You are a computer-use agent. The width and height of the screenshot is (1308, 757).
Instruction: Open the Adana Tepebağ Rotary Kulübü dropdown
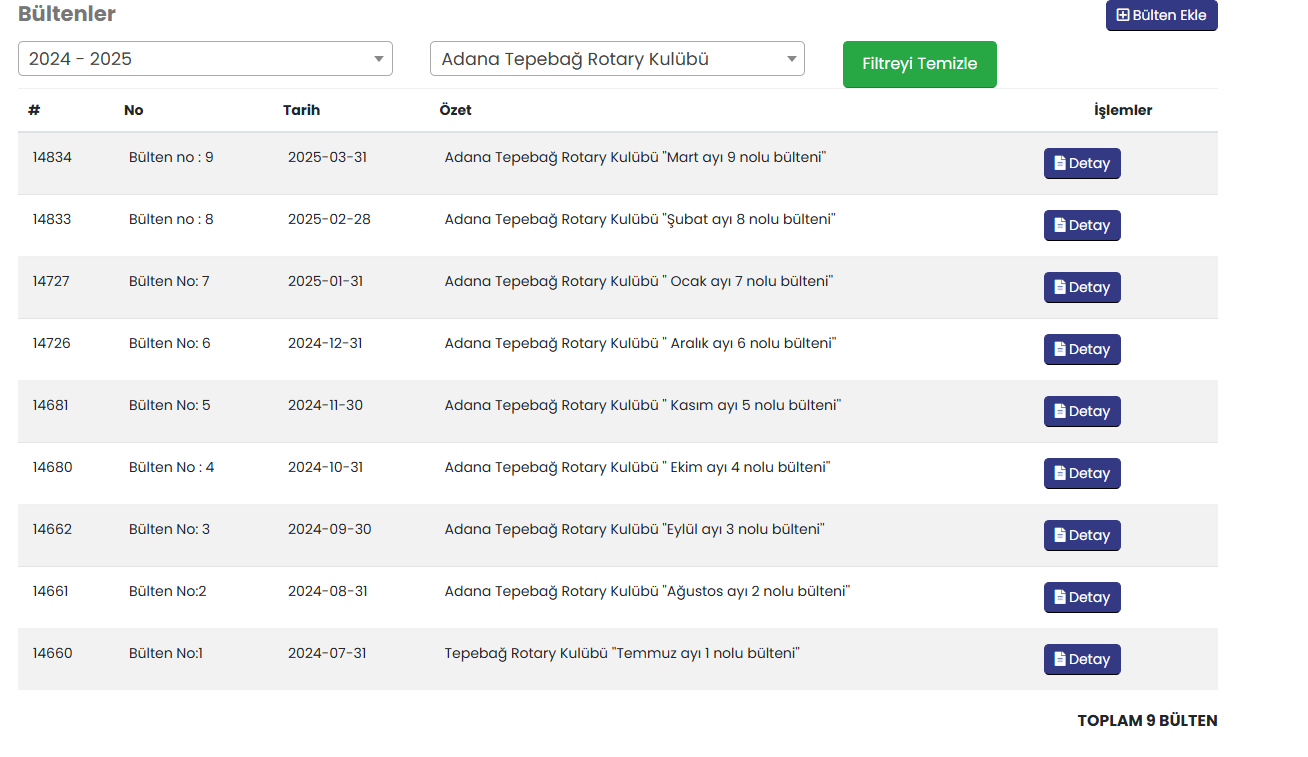617,58
